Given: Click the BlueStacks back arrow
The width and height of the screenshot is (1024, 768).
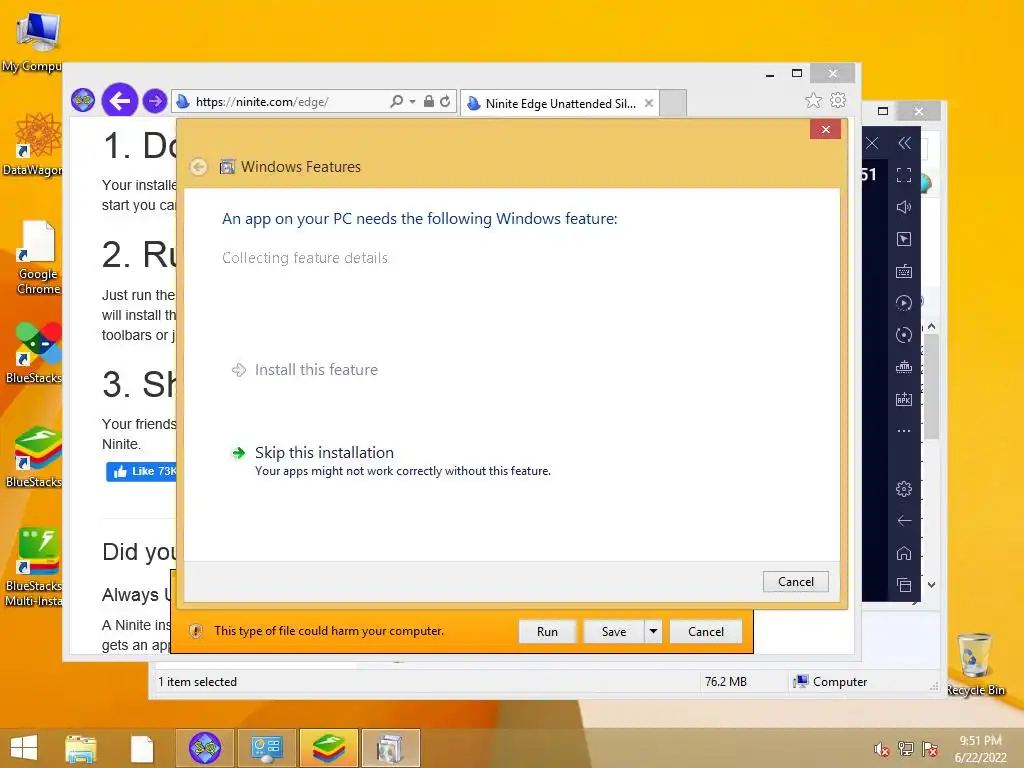Looking at the screenshot, I should (x=904, y=520).
